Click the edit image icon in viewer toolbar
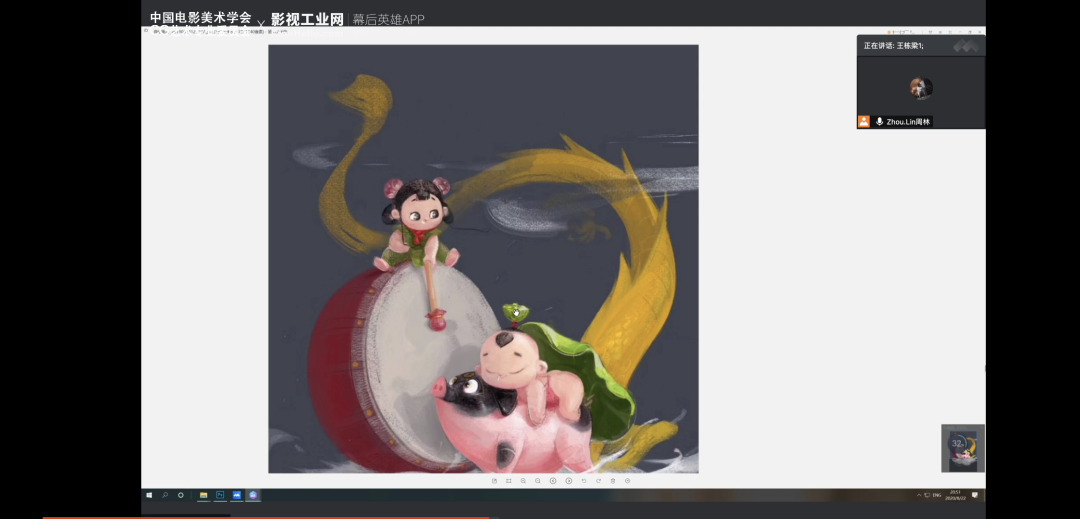Screen dimensions: 1080x519 [495, 481]
